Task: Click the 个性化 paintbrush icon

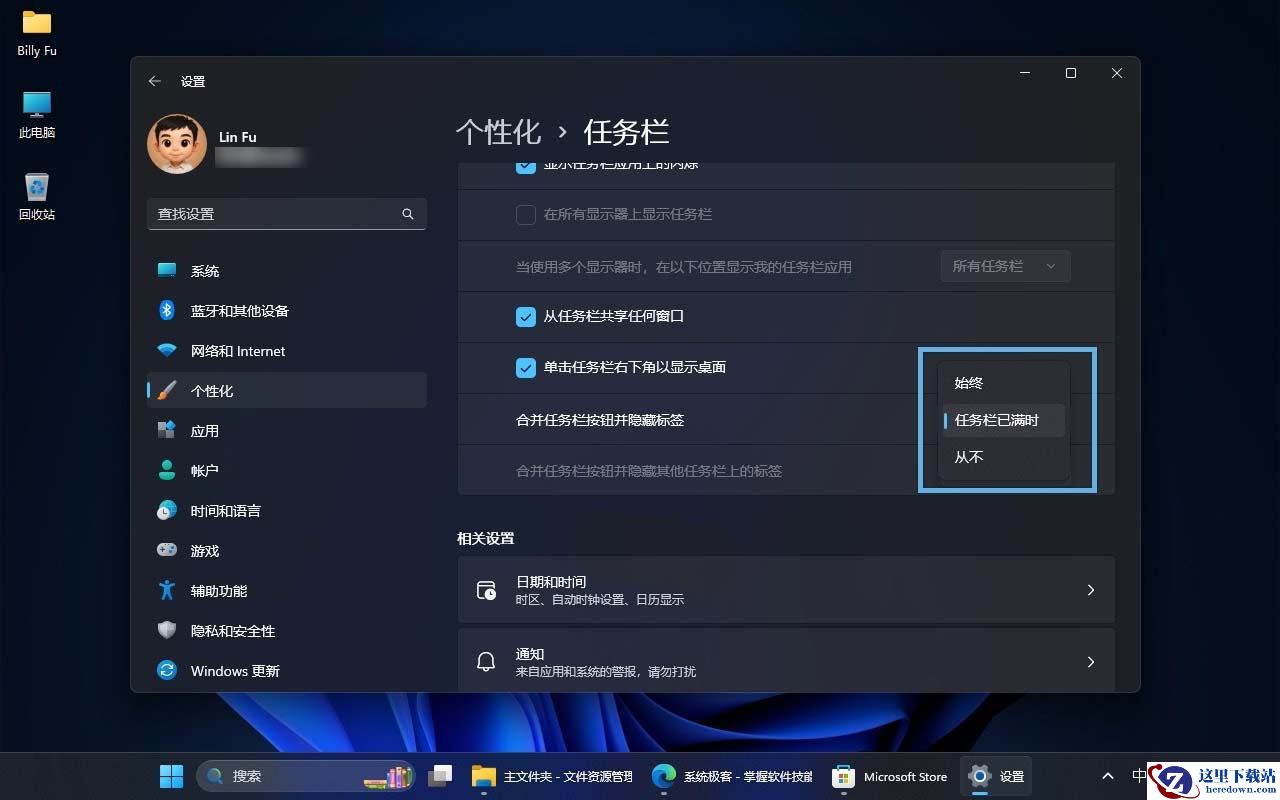Action: (x=167, y=391)
